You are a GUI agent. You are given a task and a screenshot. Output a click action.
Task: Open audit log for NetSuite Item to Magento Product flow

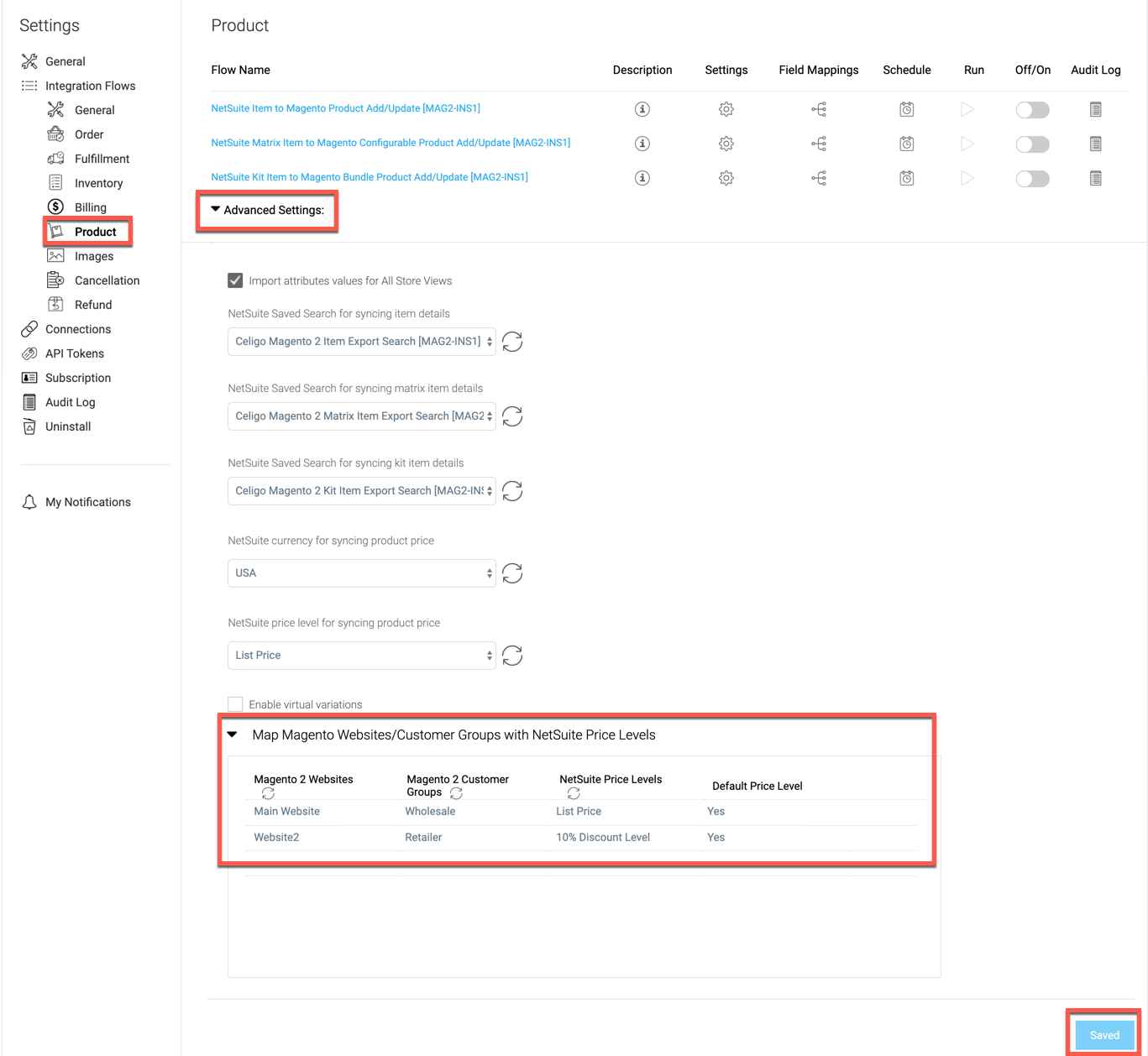[x=1096, y=109]
